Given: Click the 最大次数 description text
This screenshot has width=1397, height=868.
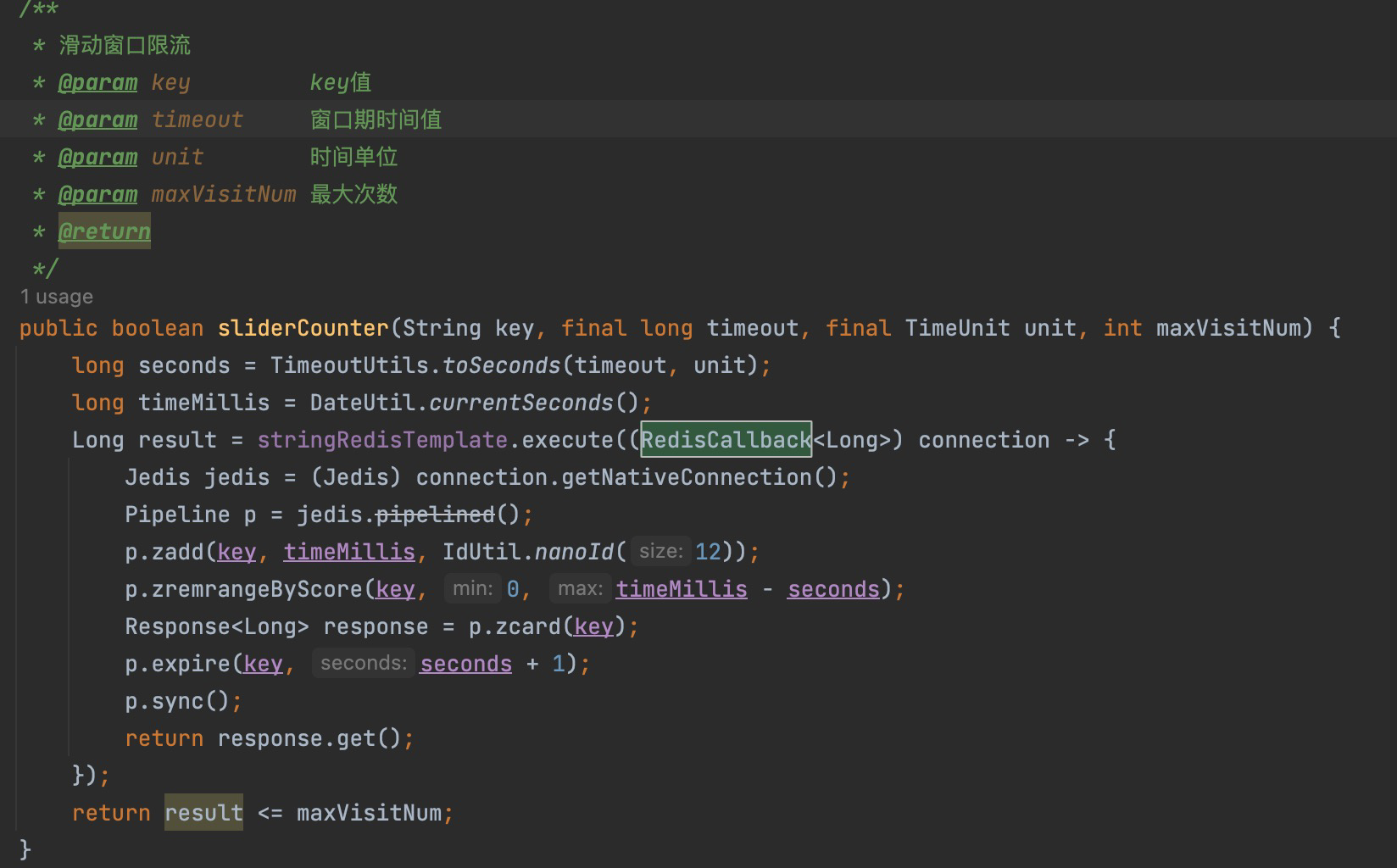Looking at the screenshot, I should coord(353,194).
